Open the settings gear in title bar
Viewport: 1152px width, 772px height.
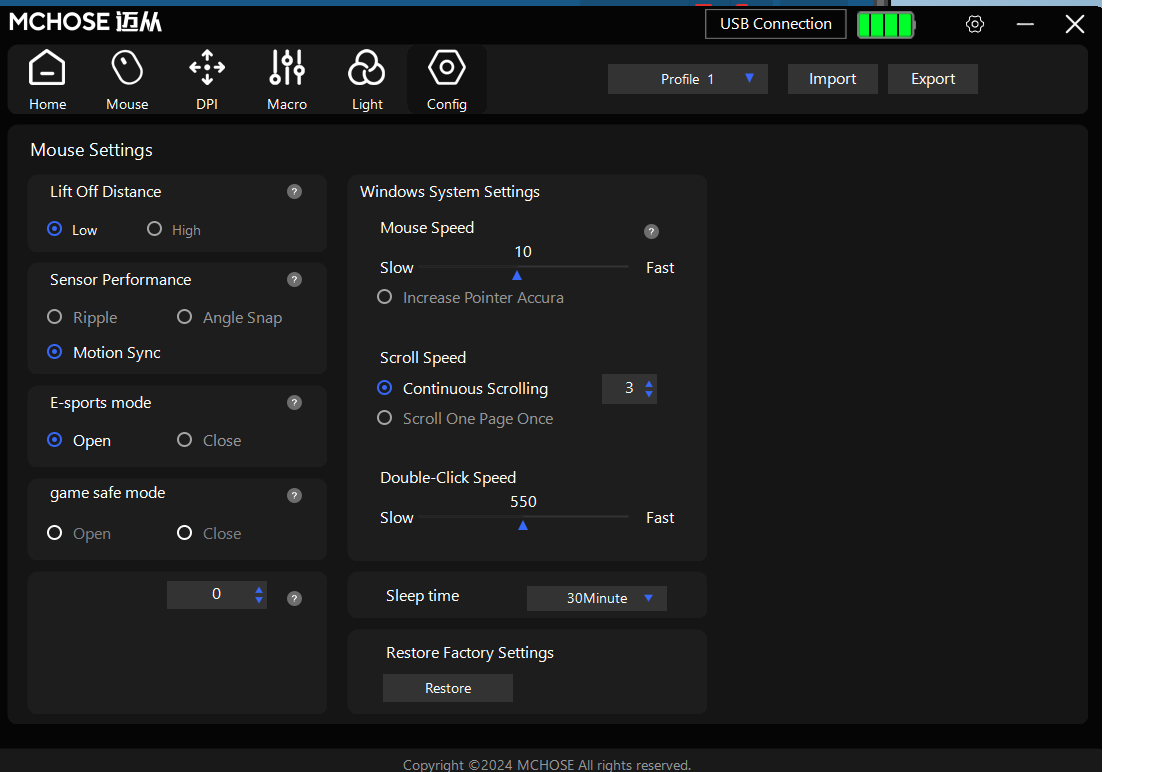(x=974, y=24)
